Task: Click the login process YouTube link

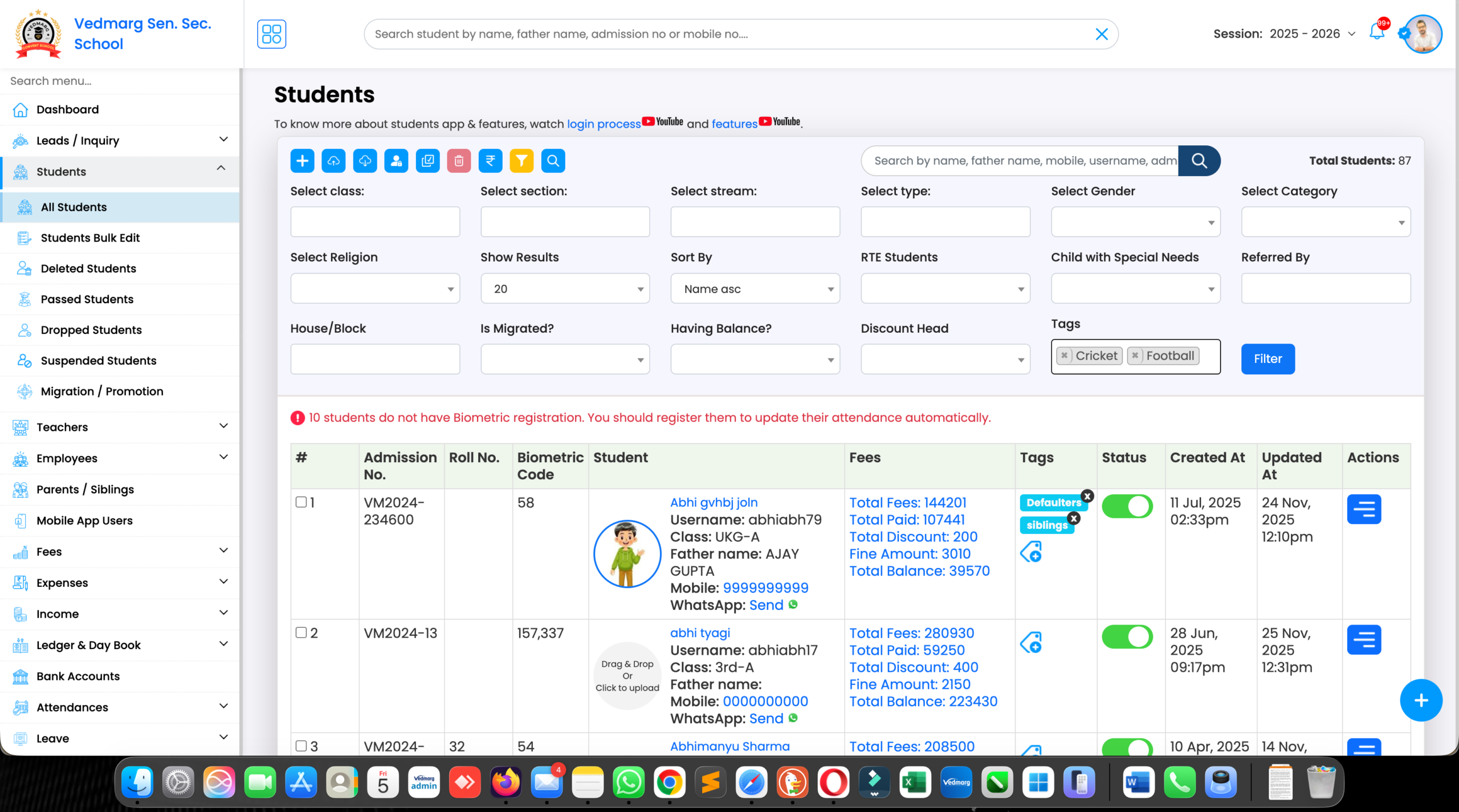Action: click(x=604, y=124)
